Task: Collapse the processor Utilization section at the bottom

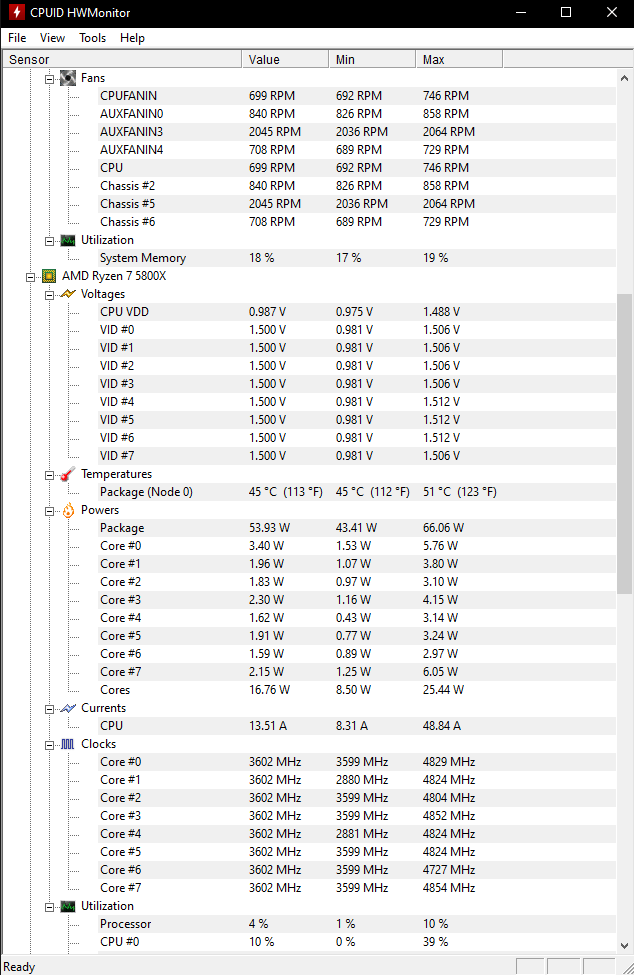Action: coord(50,908)
